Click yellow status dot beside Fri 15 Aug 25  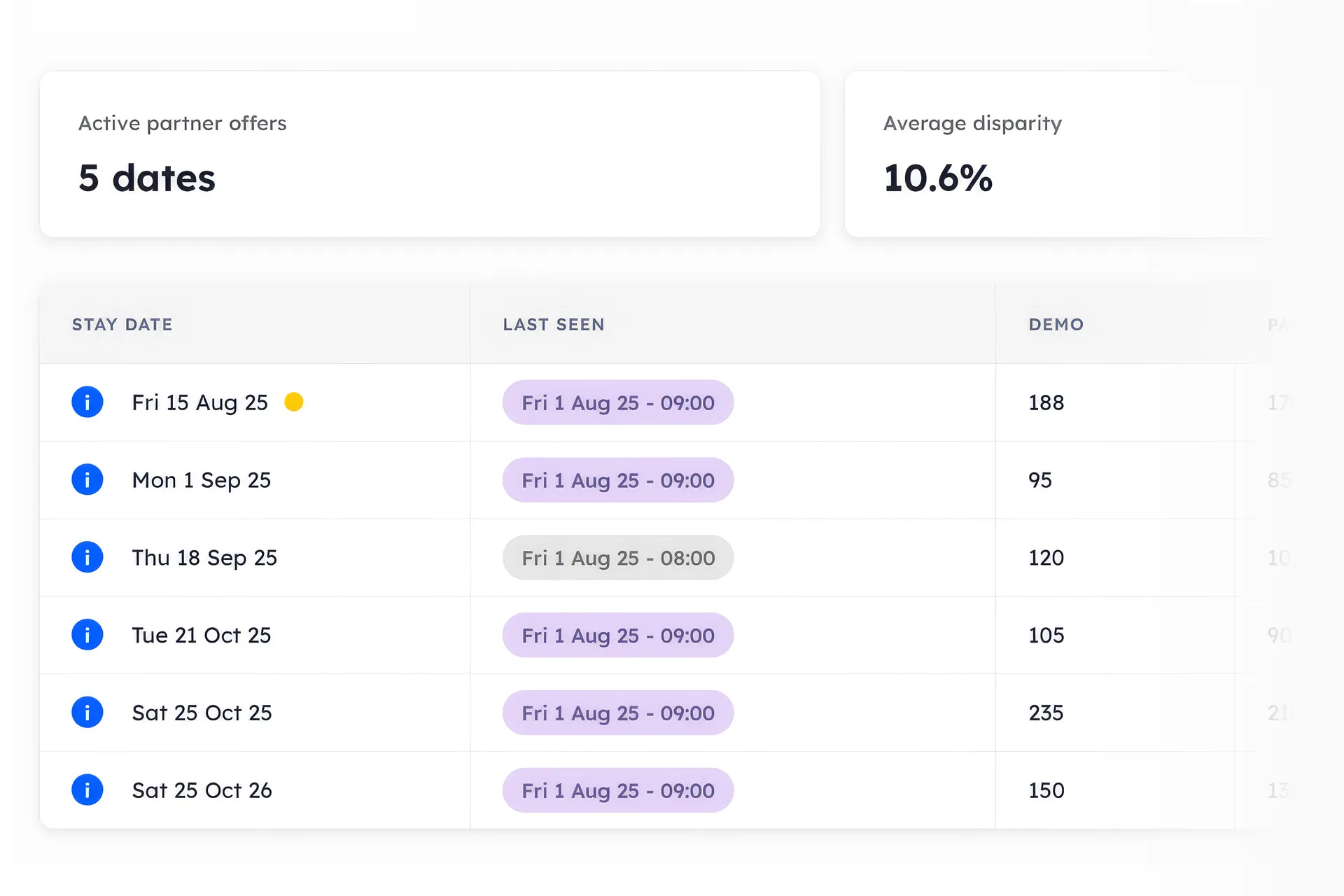[294, 402]
